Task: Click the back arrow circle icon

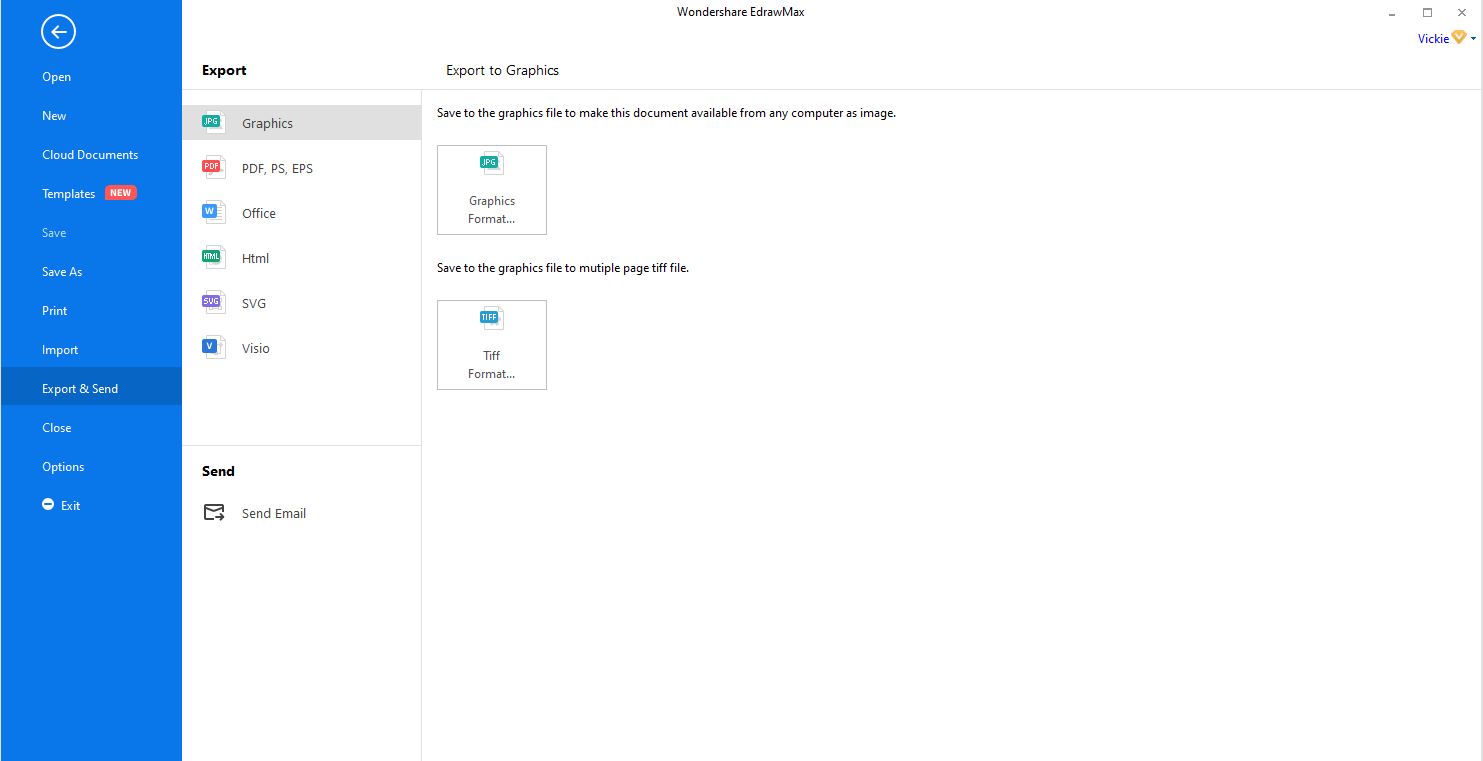Action: point(58,32)
